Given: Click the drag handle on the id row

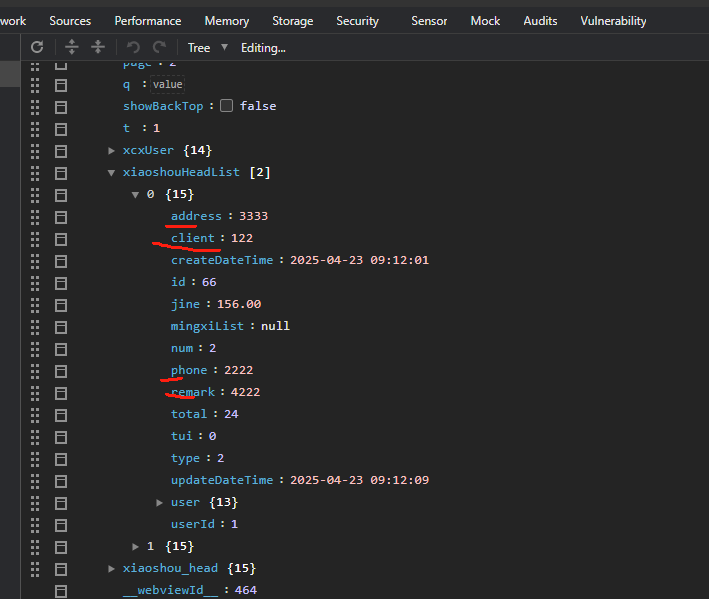Looking at the screenshot, I should [x=35, y=283].
